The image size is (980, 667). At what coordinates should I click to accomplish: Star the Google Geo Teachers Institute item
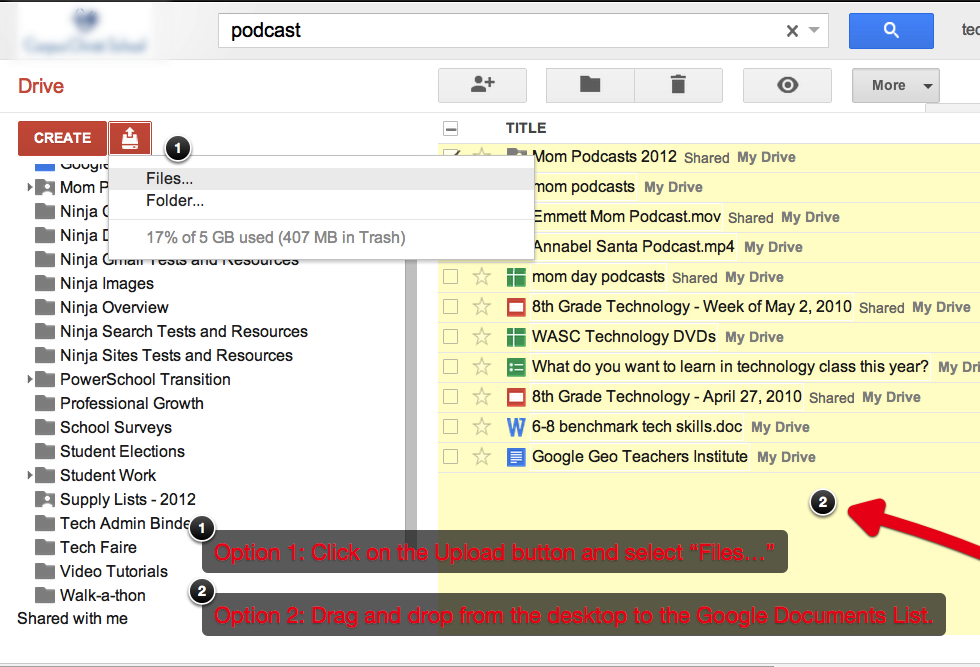pyautogui.click(x=481, y=456)
